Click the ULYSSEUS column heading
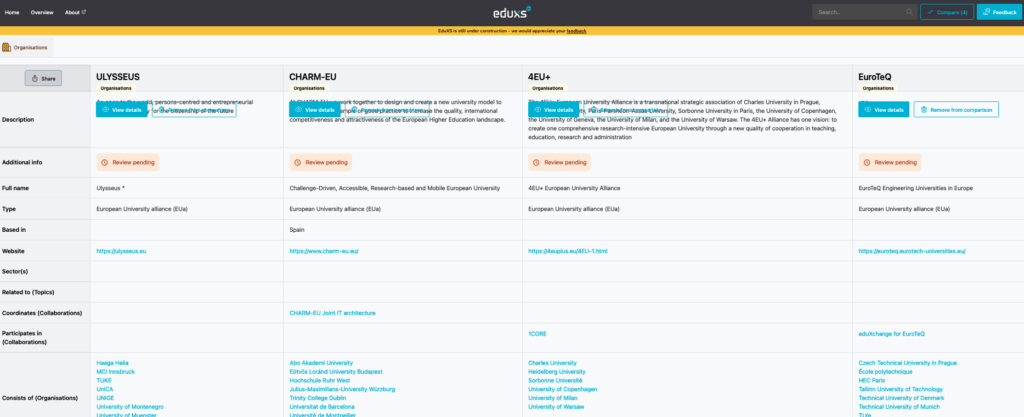 pyautogui.click(x=118, y=76)
